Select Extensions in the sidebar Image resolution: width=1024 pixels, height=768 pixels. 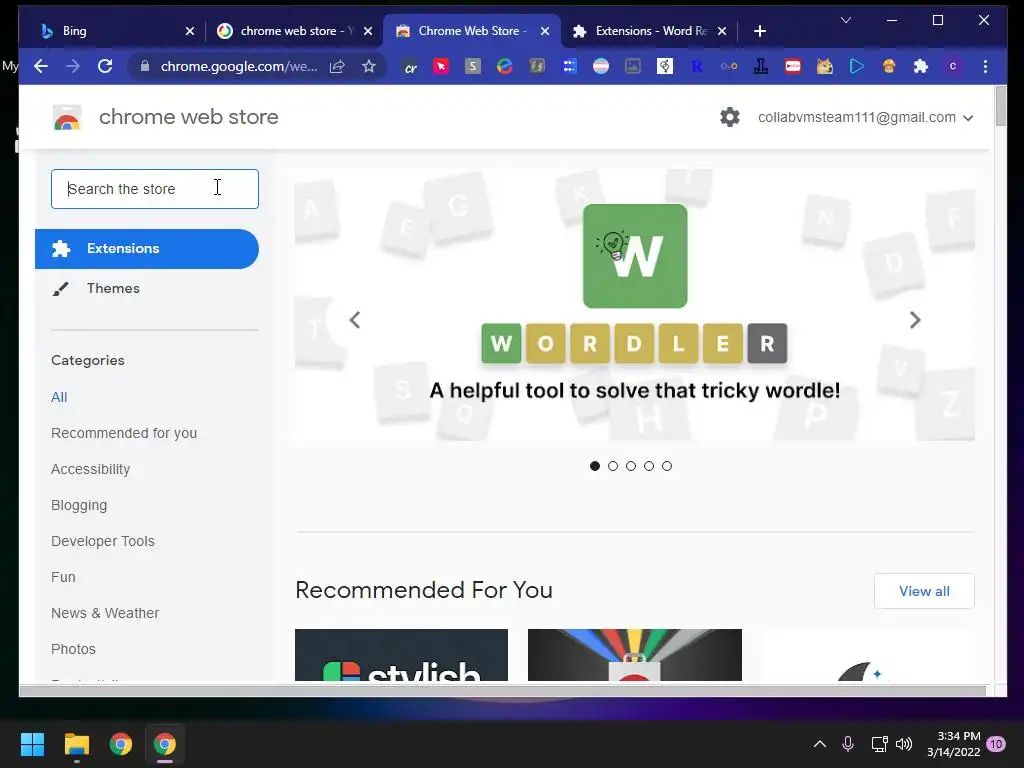click(x=147, y=249)
